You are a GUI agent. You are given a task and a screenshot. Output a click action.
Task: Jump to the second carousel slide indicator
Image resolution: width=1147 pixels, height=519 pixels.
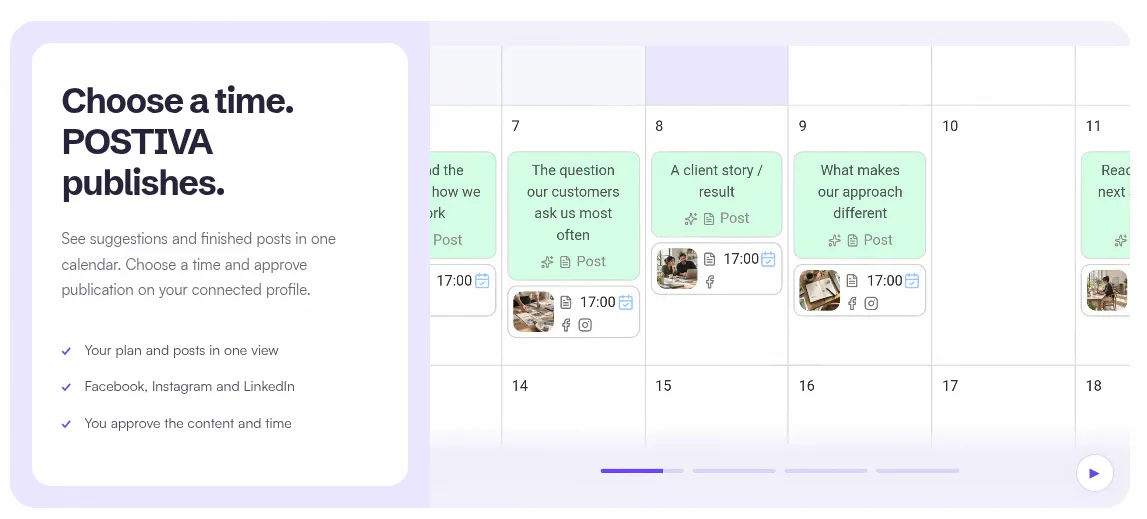point(734,471)
